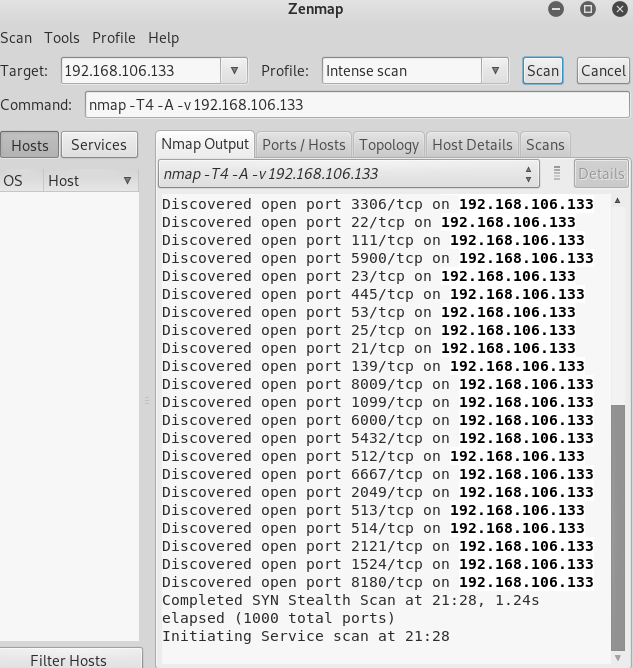The image size is (633, 668).
Task: Click the line 'Discovered open port 8009/tcp'
Action: pyautogui.click(x=377, y=384)
